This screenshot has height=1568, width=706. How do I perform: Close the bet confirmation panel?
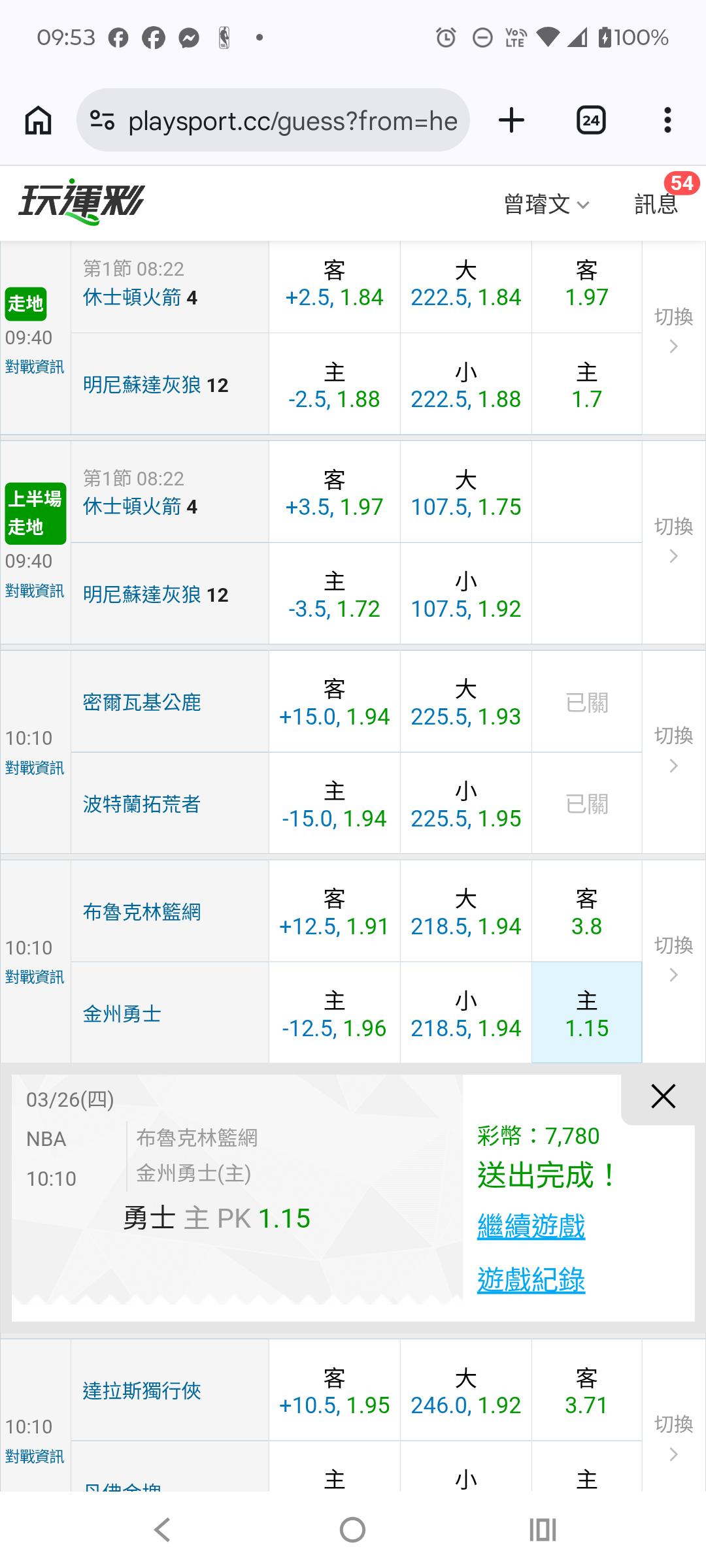(663, 1096)
